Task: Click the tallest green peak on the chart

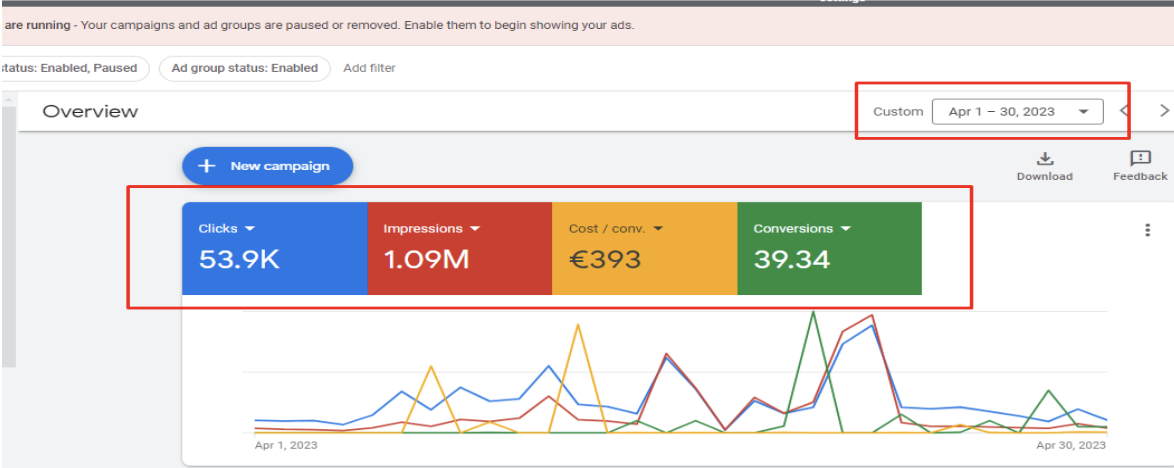Action: coord(813,313)
